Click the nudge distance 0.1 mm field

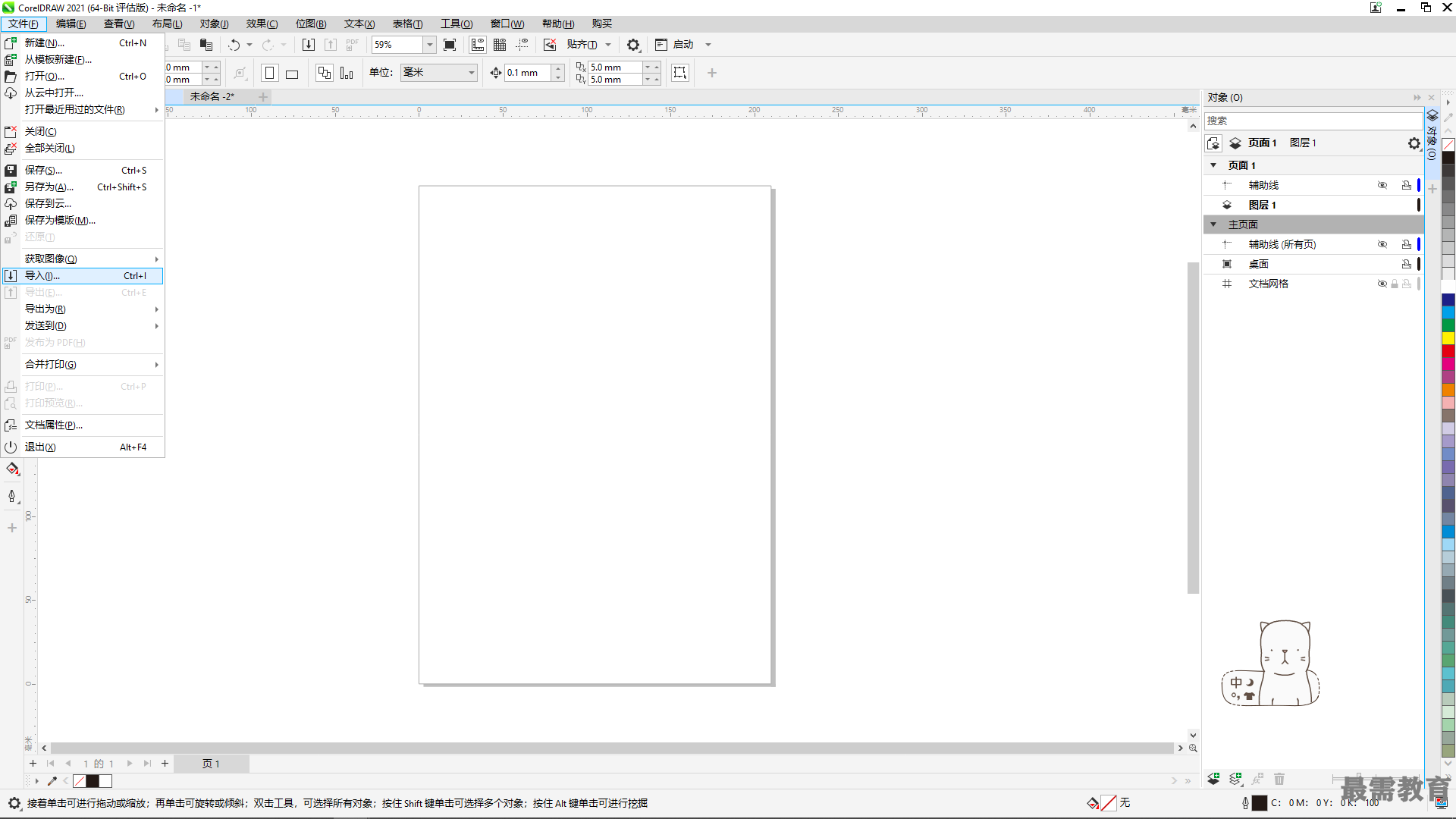(528, 73)
